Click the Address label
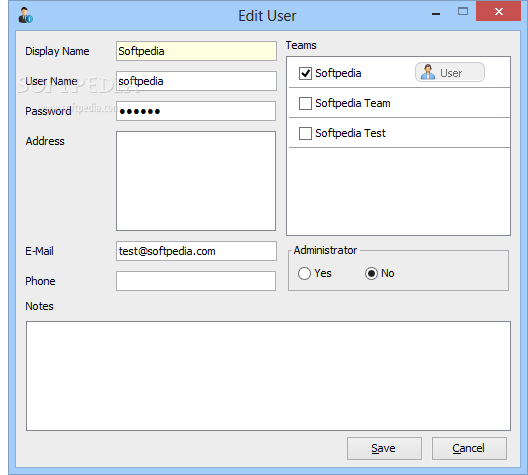 click(45, 141)
